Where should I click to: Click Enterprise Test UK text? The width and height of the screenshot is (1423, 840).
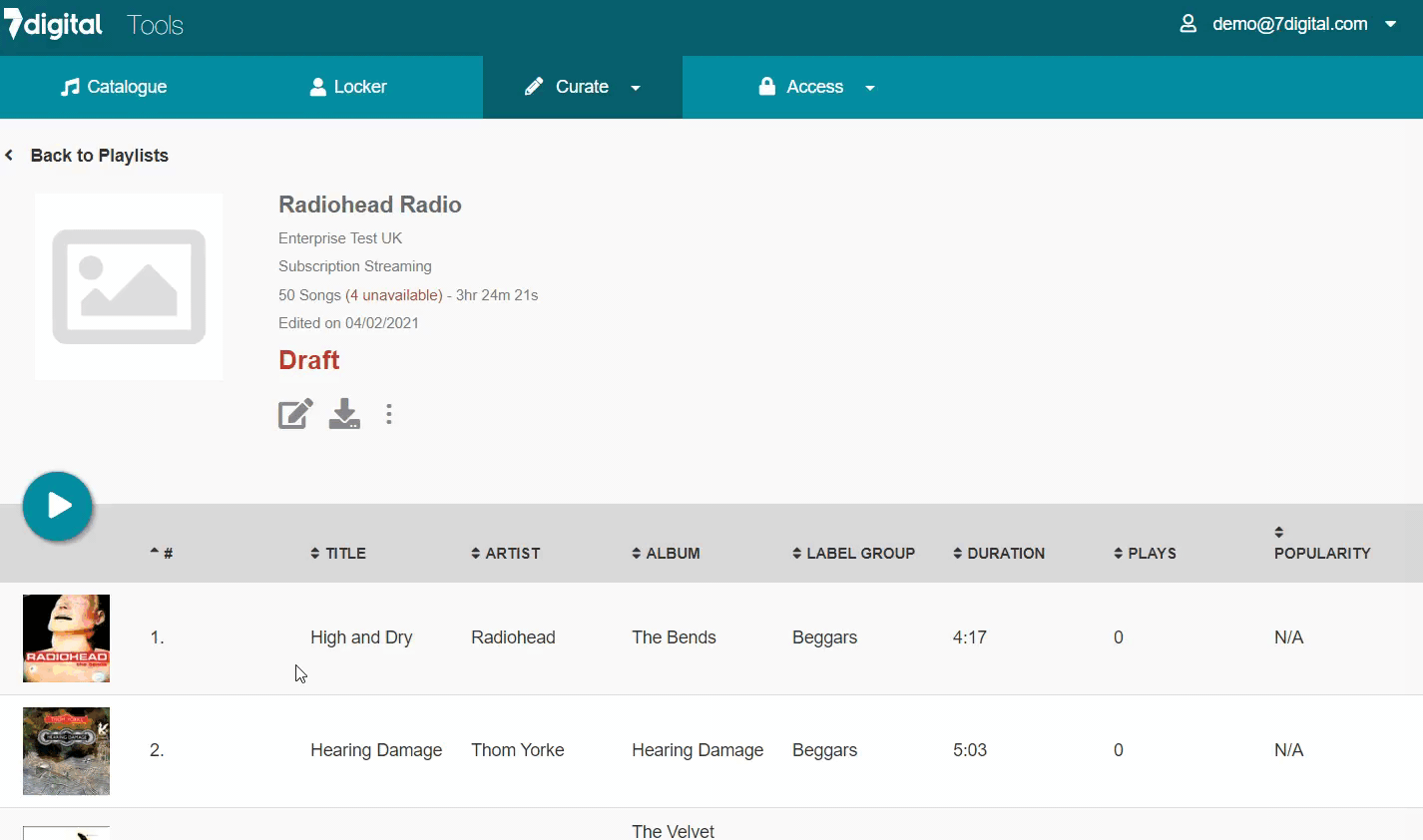tap(340, 238)
